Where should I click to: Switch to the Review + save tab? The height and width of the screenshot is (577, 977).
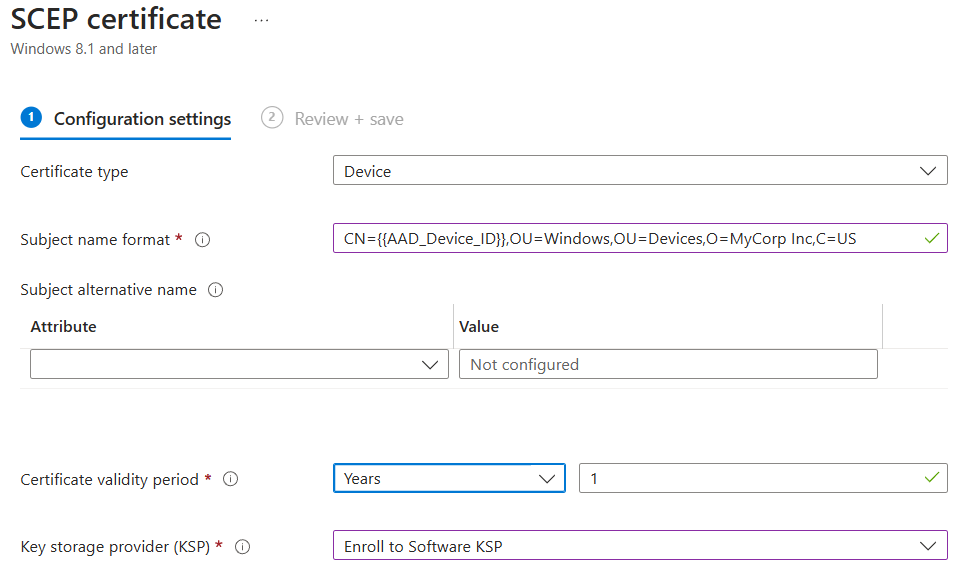(x=332, y=118)
